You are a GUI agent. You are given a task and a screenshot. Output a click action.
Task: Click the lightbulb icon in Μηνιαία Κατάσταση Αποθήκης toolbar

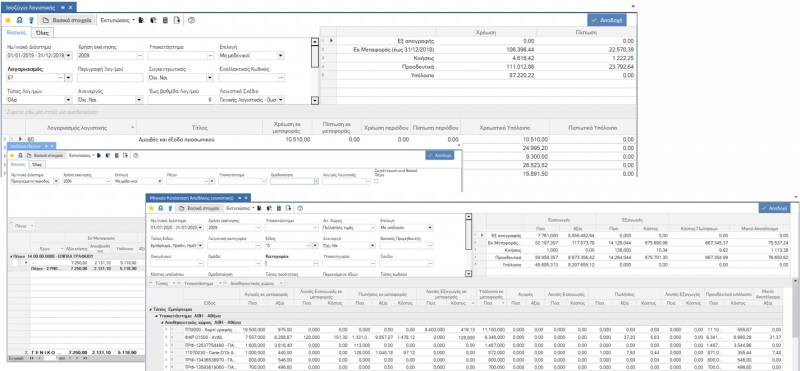170,208
